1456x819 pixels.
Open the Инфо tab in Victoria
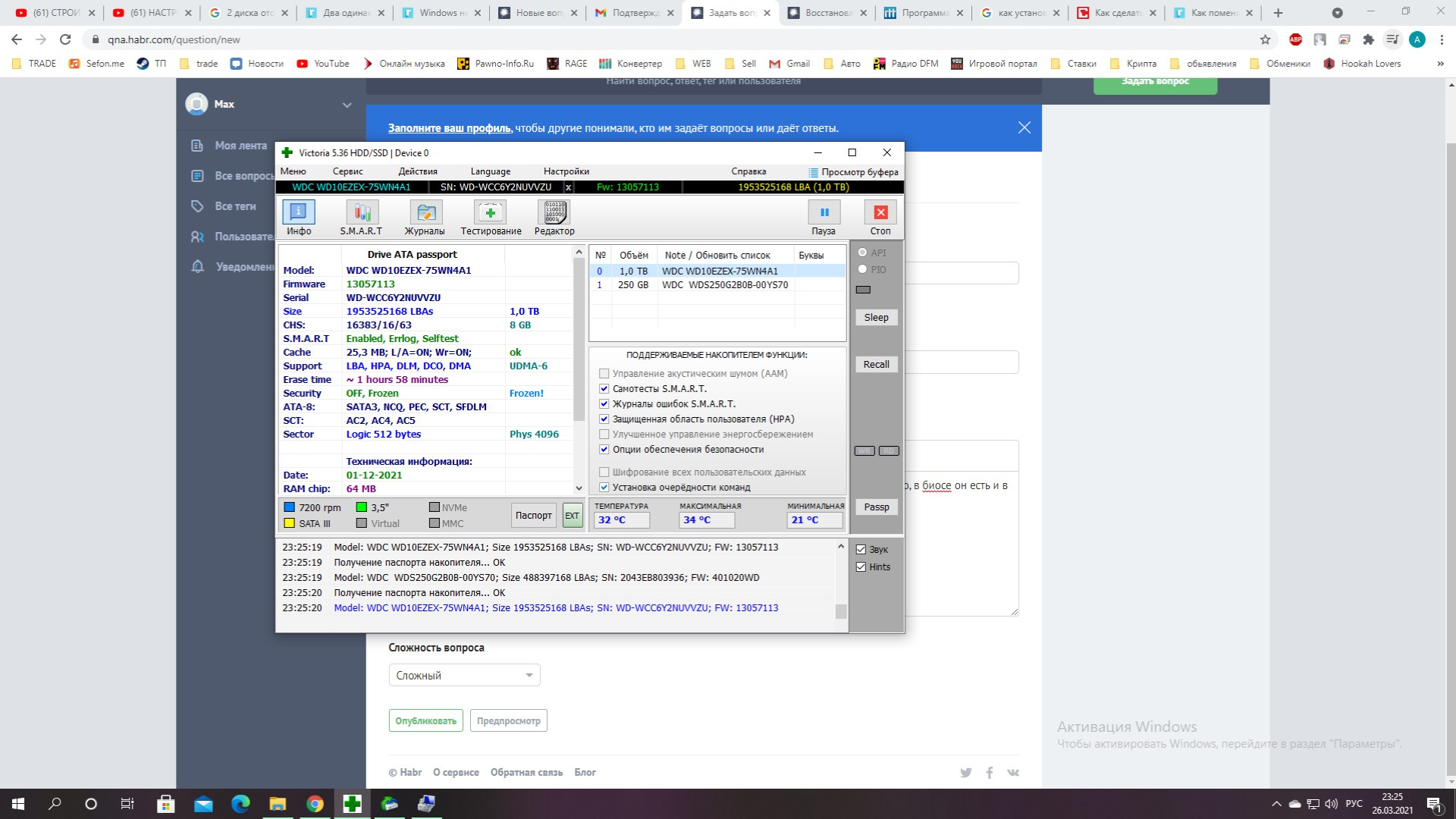click(x=299, y=218)
